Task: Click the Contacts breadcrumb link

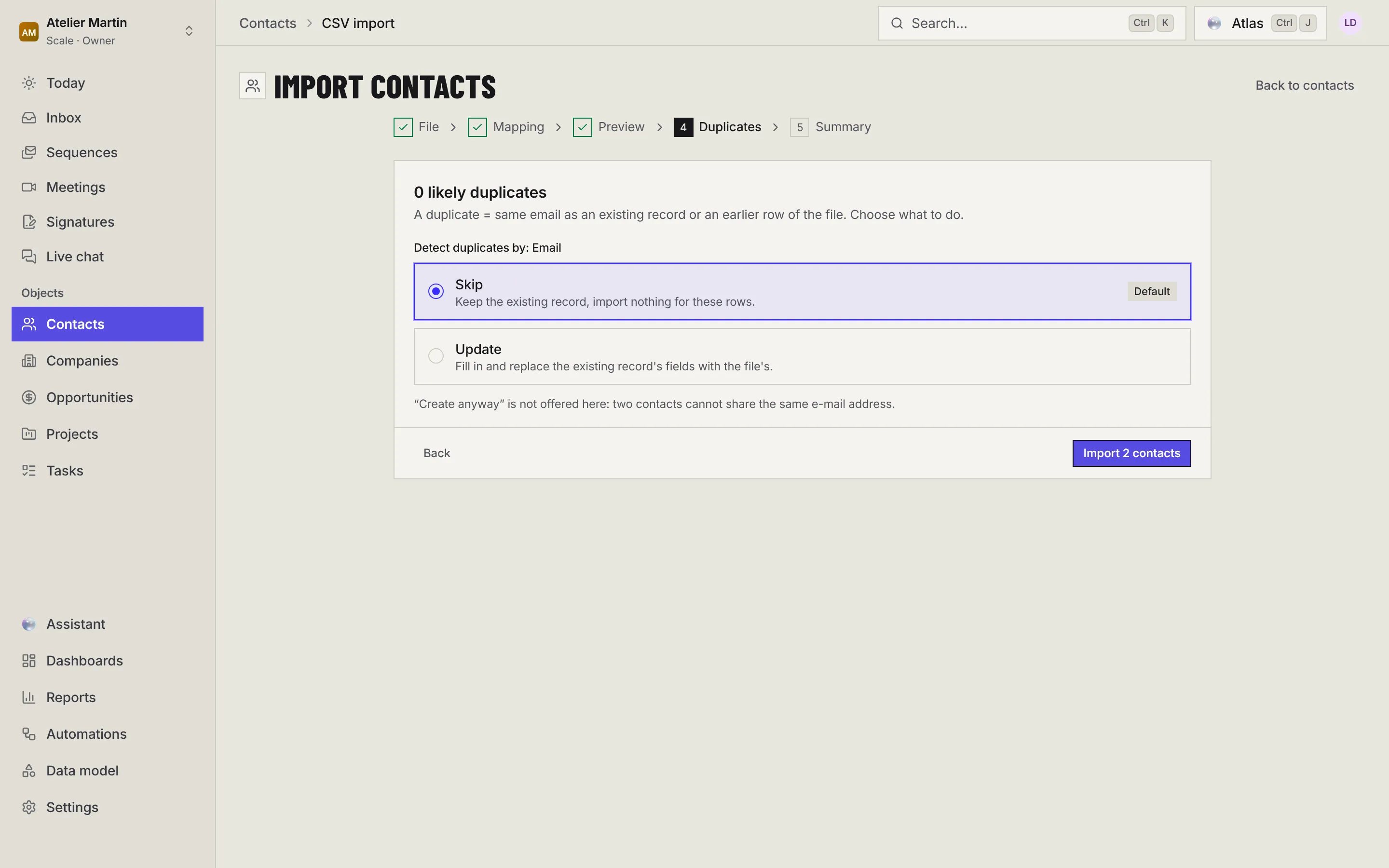Action: coord(268,23)
